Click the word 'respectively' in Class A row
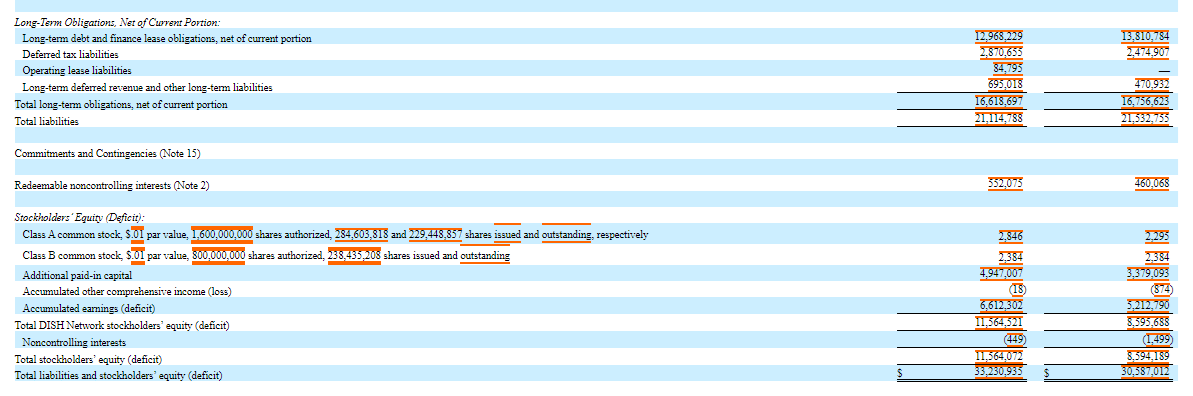 622,235
